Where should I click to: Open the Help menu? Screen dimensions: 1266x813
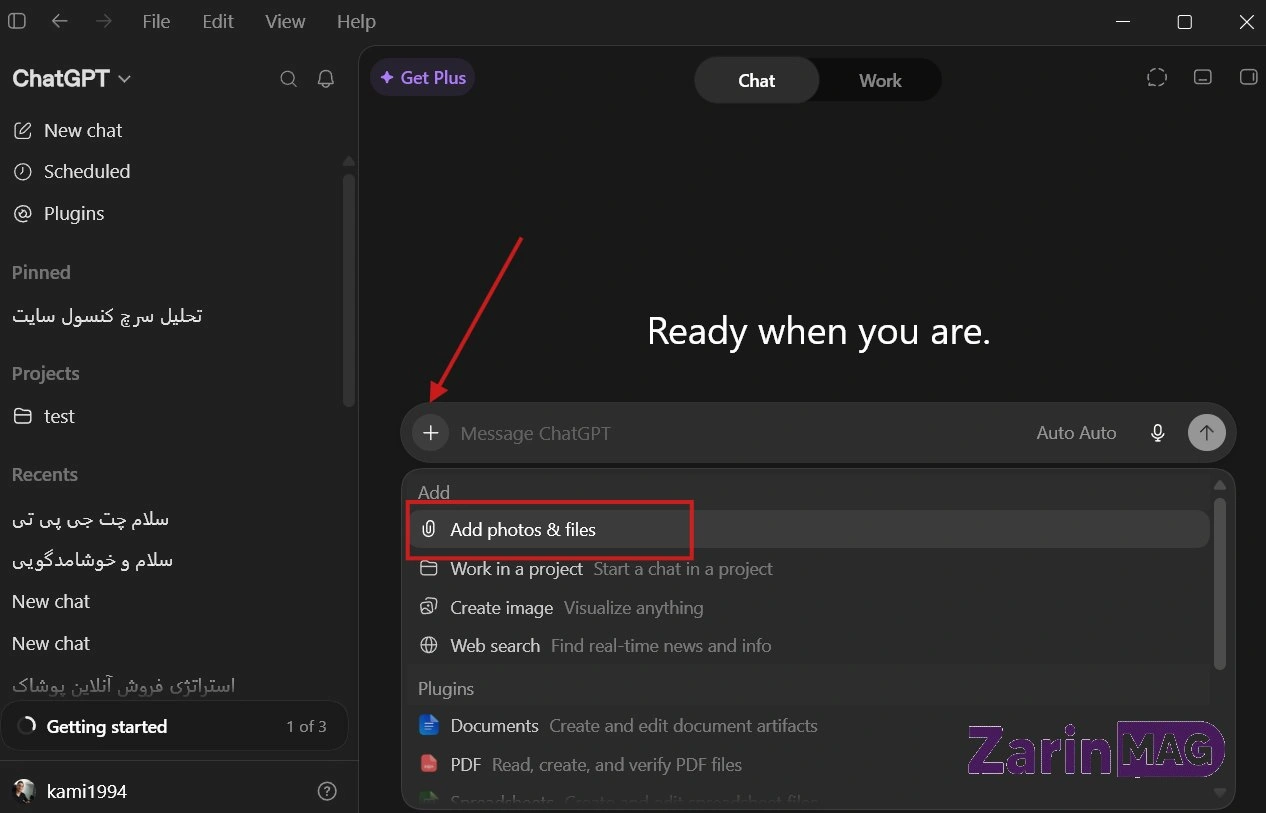(x=356, y=21)
